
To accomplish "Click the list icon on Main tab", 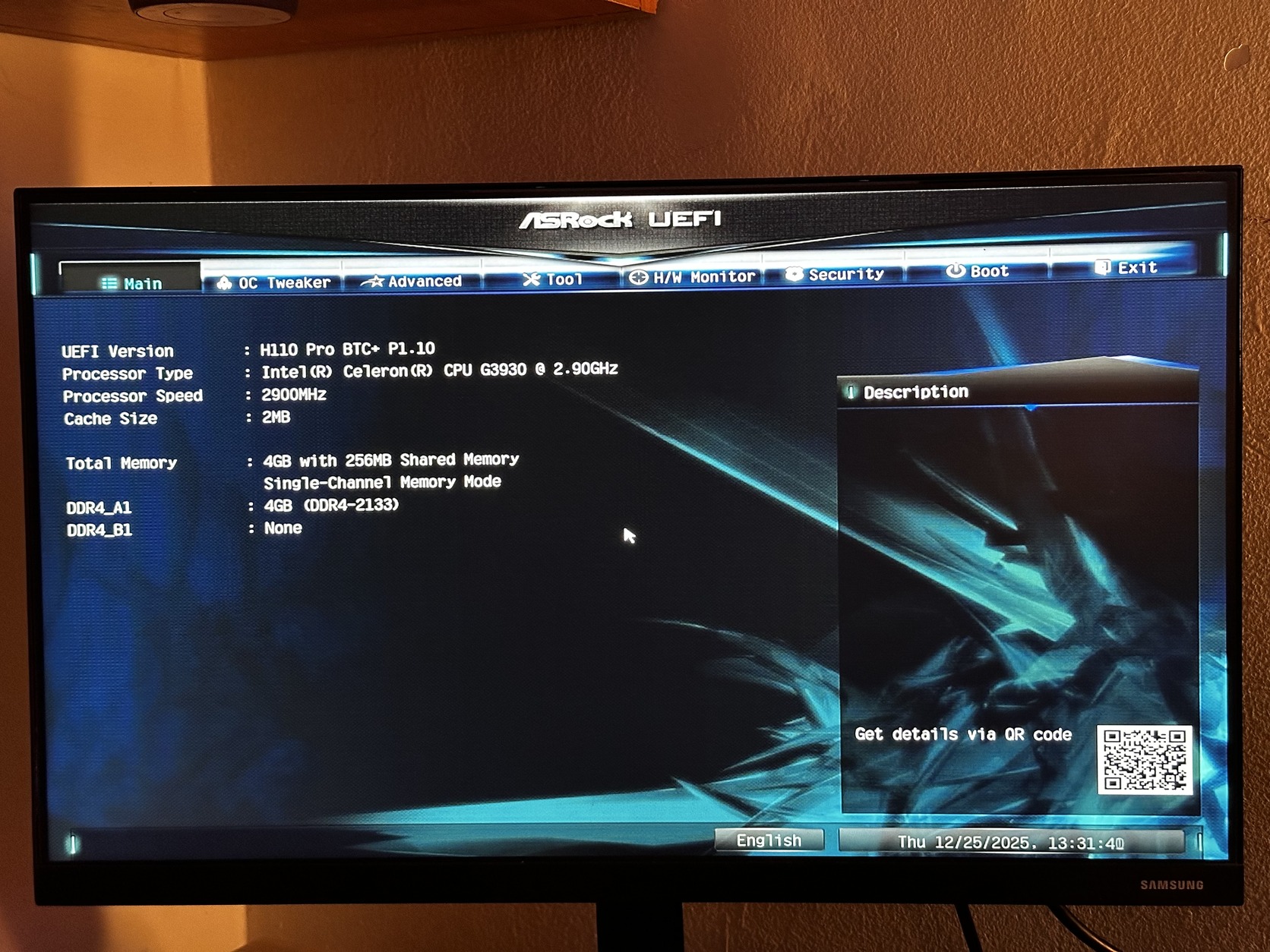I will (x=107, y=283).
